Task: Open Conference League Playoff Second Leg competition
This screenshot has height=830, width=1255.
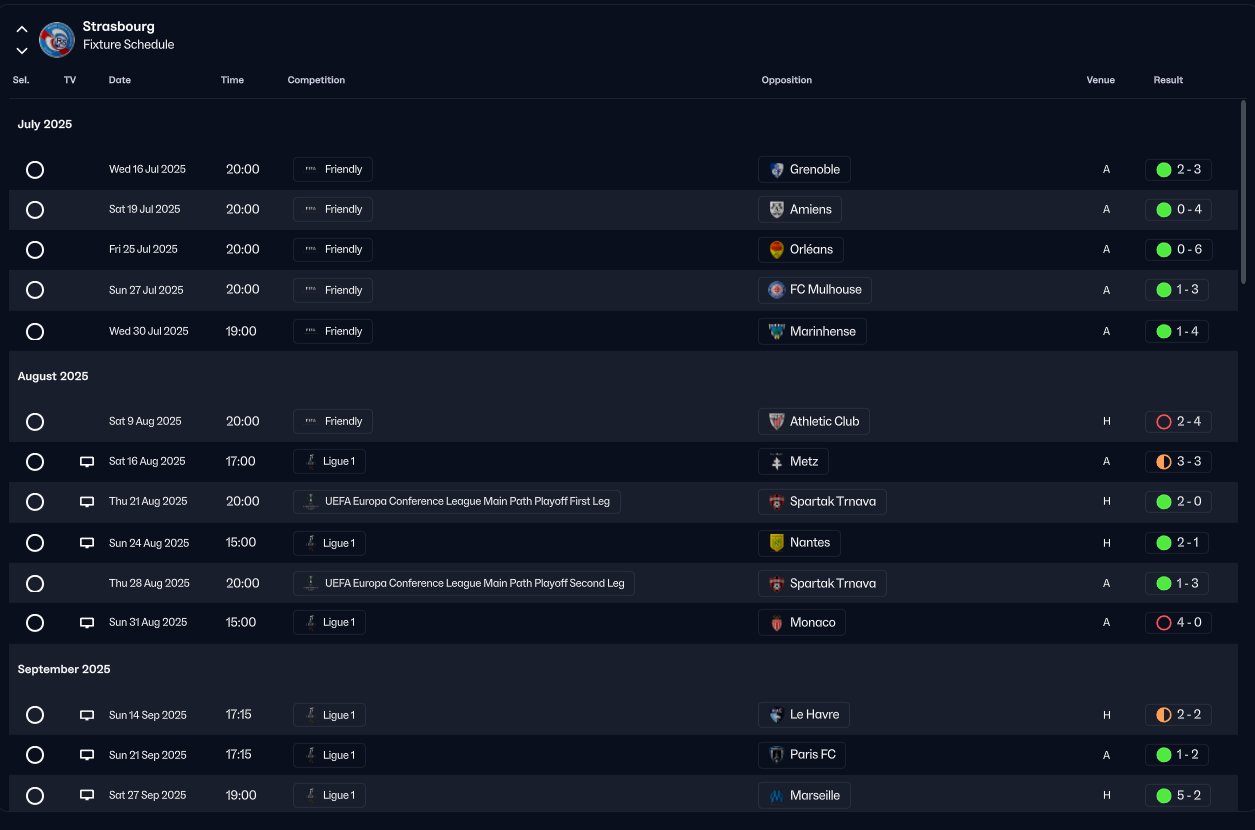Action: [x=464, y=583]
